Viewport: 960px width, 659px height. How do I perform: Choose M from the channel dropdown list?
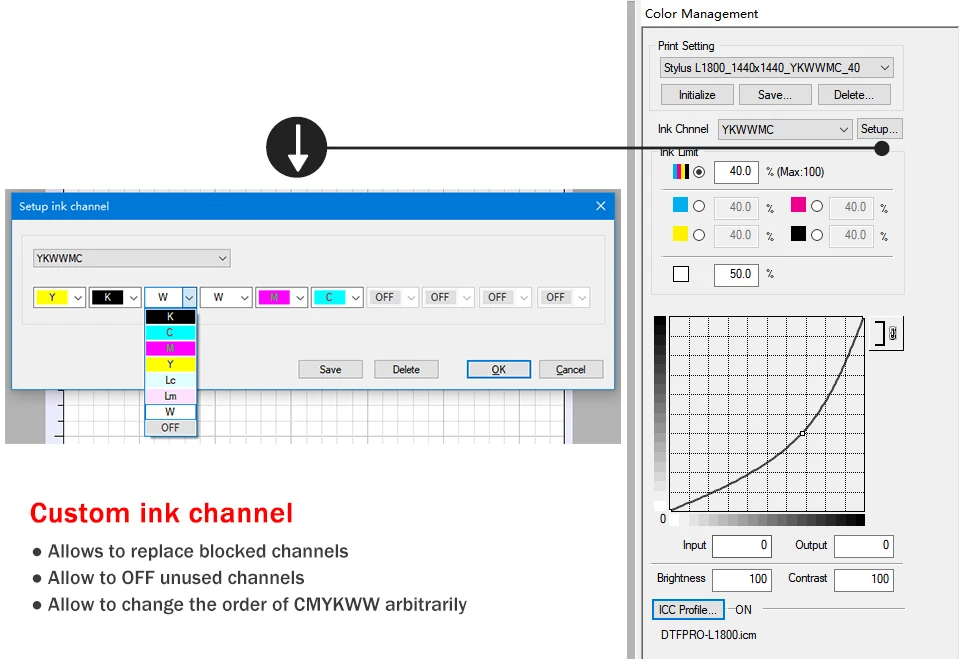pos(170,348)
